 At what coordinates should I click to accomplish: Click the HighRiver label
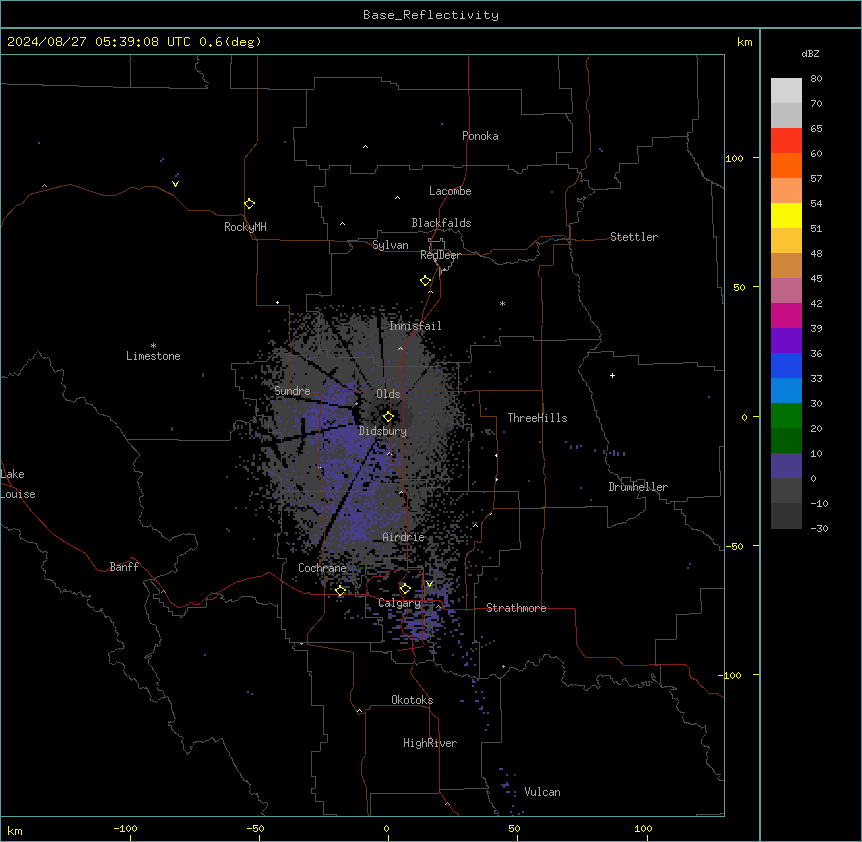point(430,743)
